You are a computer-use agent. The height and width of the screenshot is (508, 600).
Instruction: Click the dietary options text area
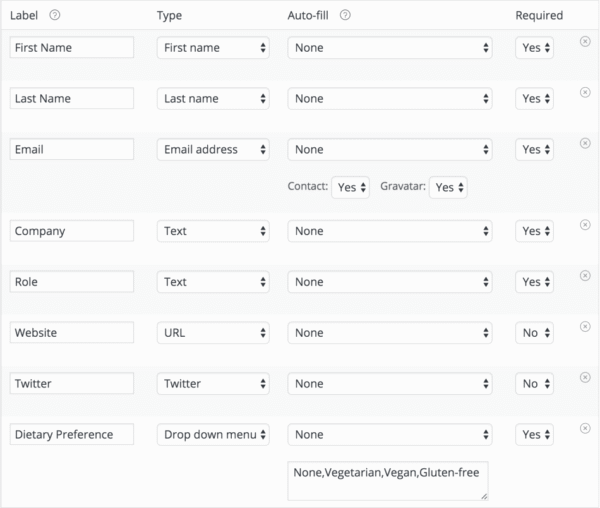(x=388, y=481)
